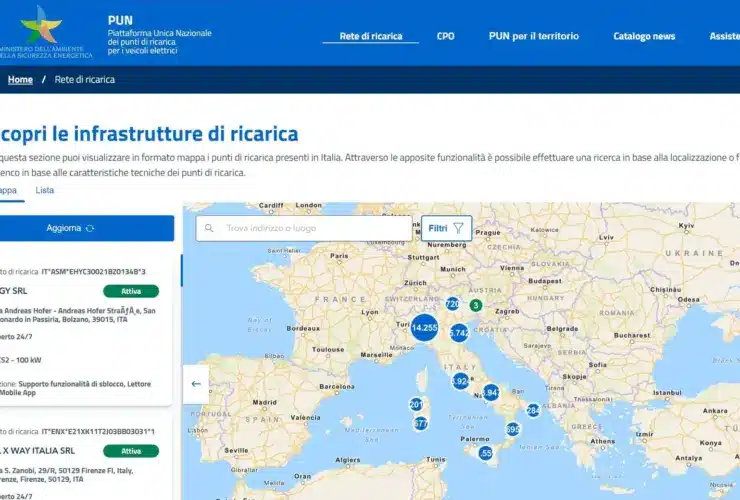Click Attiva badge of first station
Image resolution: width=740 pixels, height=500 pixels.
(131, 291)
